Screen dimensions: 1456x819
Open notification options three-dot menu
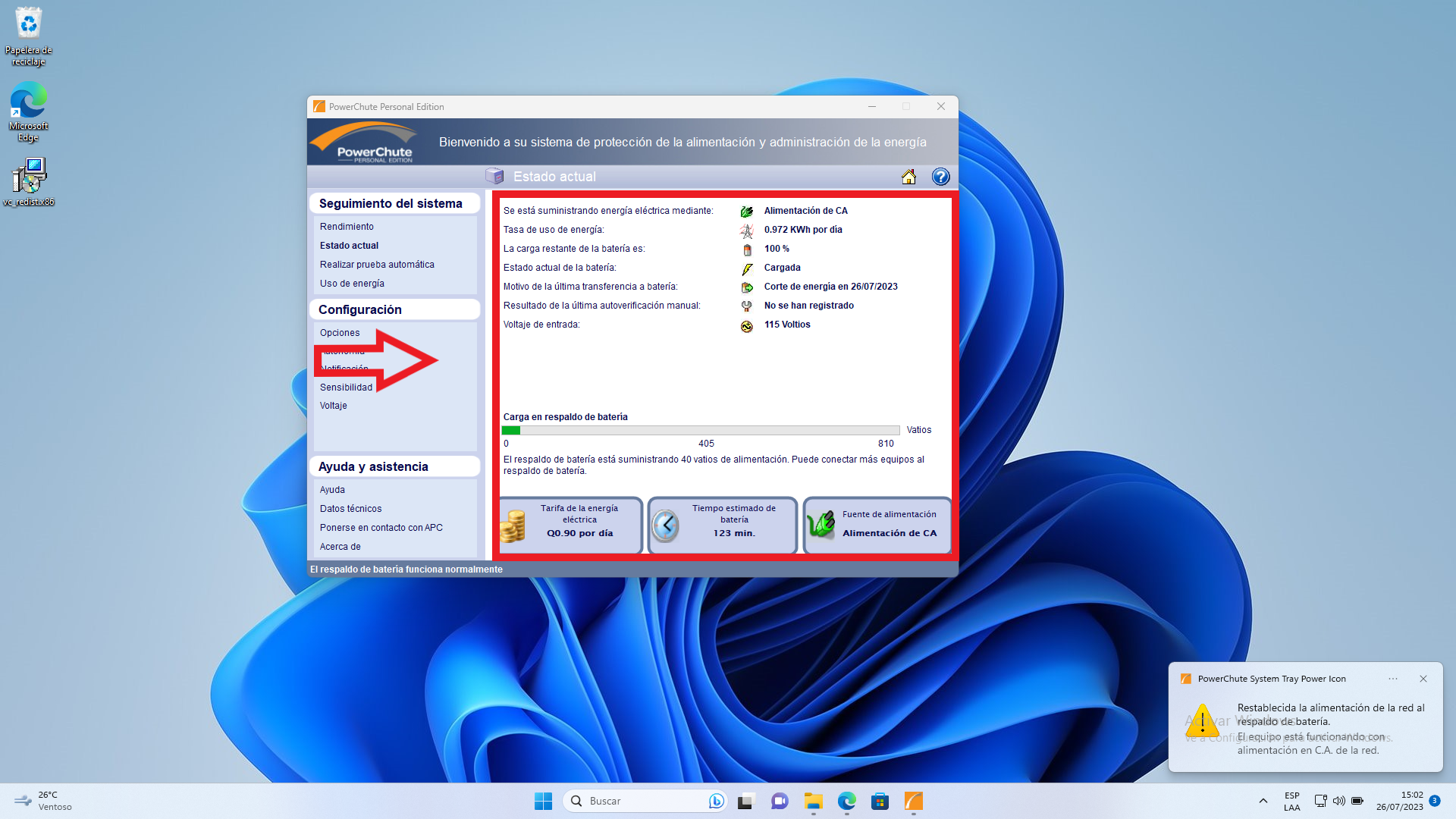tap(1393, 679)
